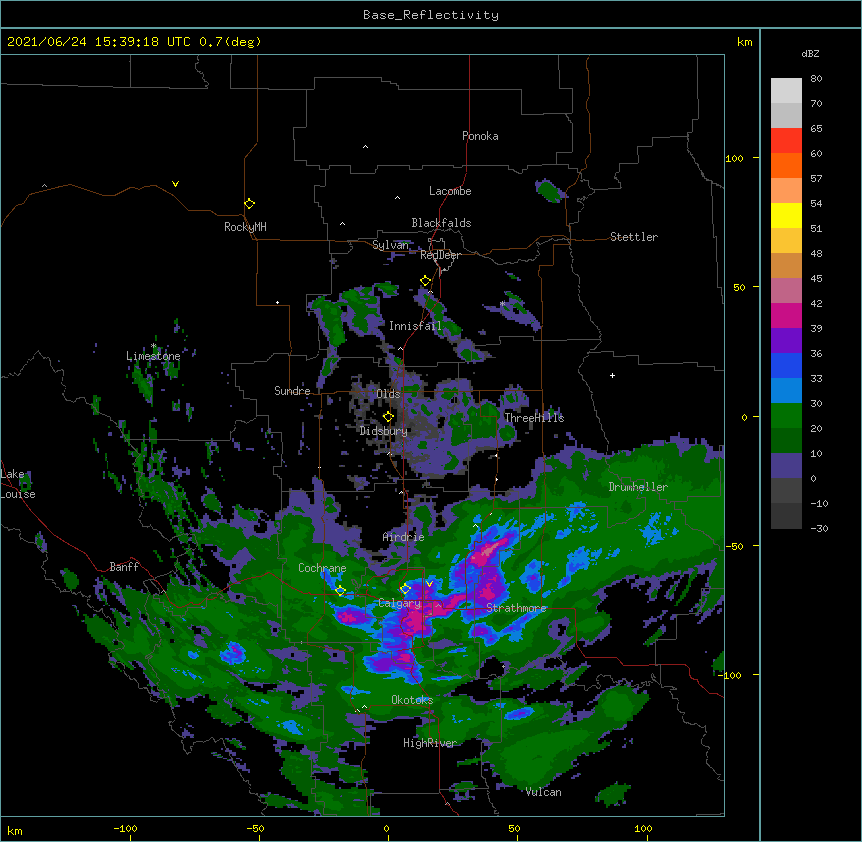
Task: Click the ThreeHills label
Action: 534,418
